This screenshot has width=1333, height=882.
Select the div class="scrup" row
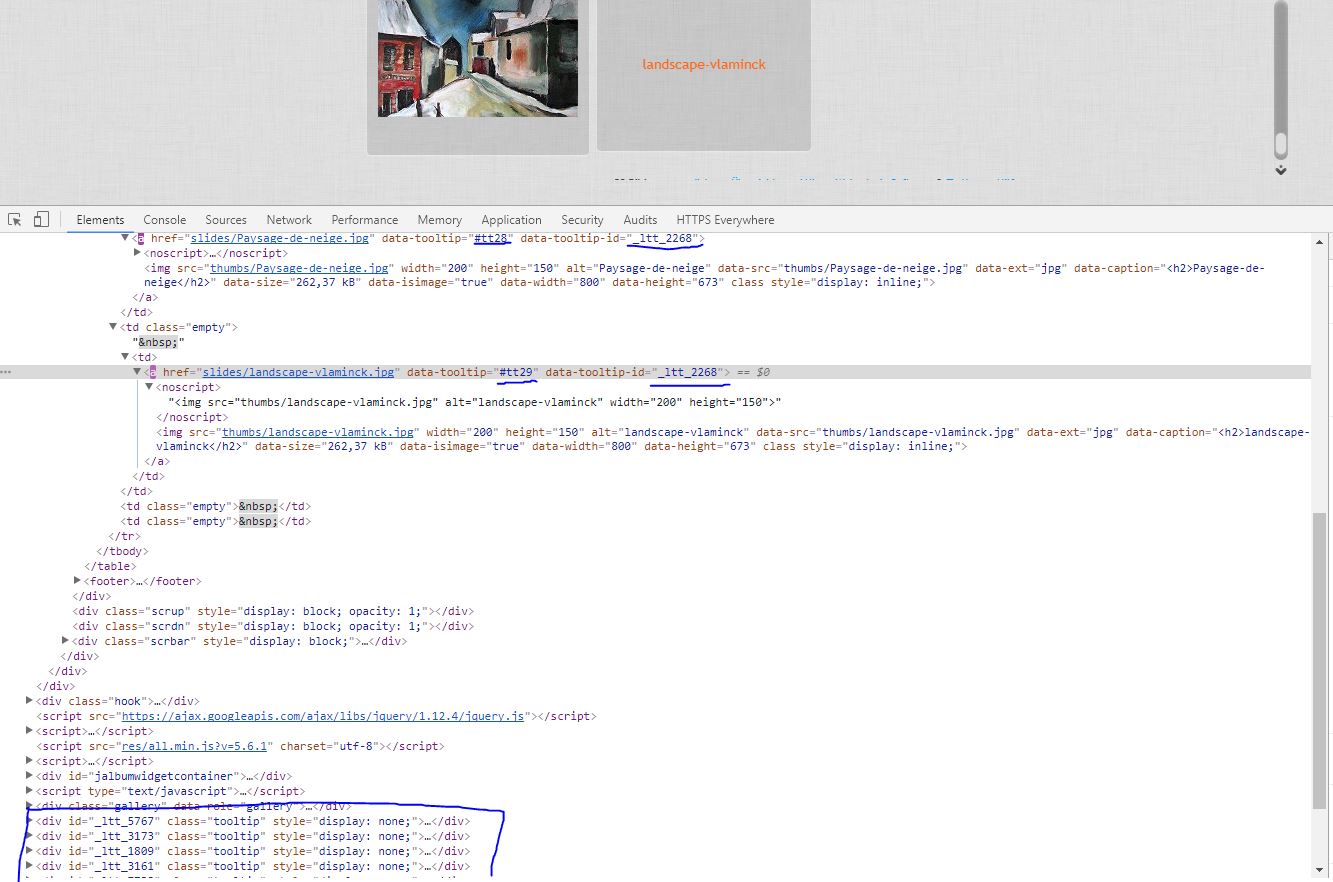point(272,611)
